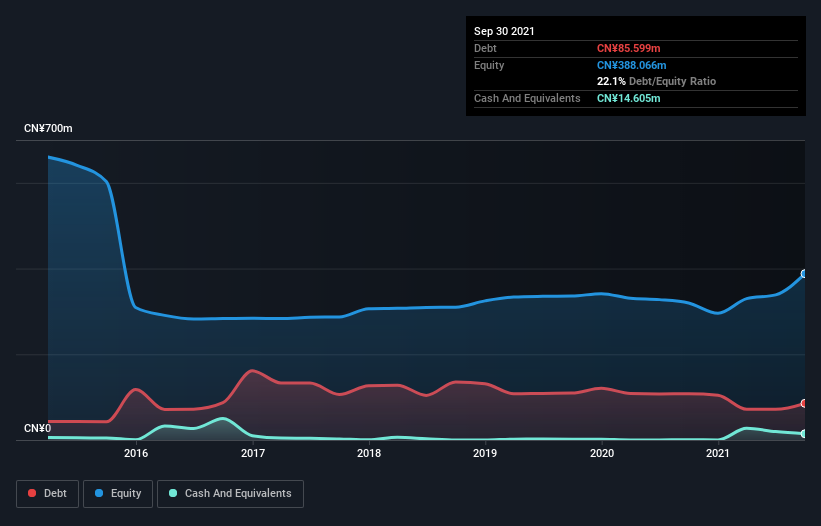Click the red Debt legend dot
The height and width of the screenshot is (526, 821).
32,493
